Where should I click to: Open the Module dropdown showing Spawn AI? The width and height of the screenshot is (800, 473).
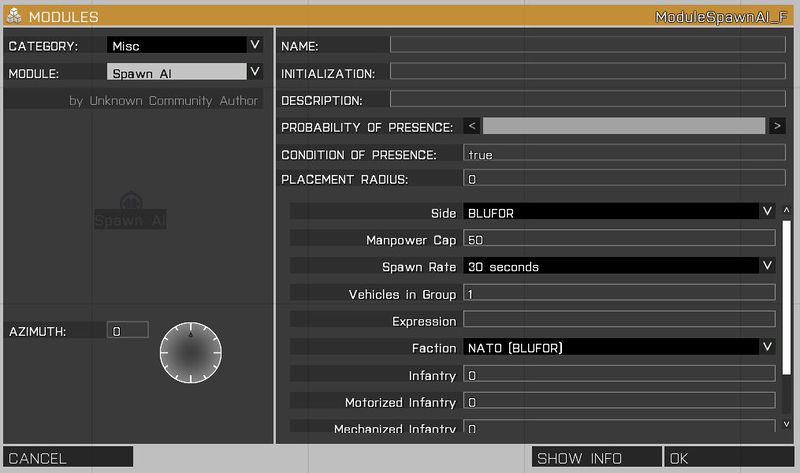pyautogui.click(x=184, y=72)
